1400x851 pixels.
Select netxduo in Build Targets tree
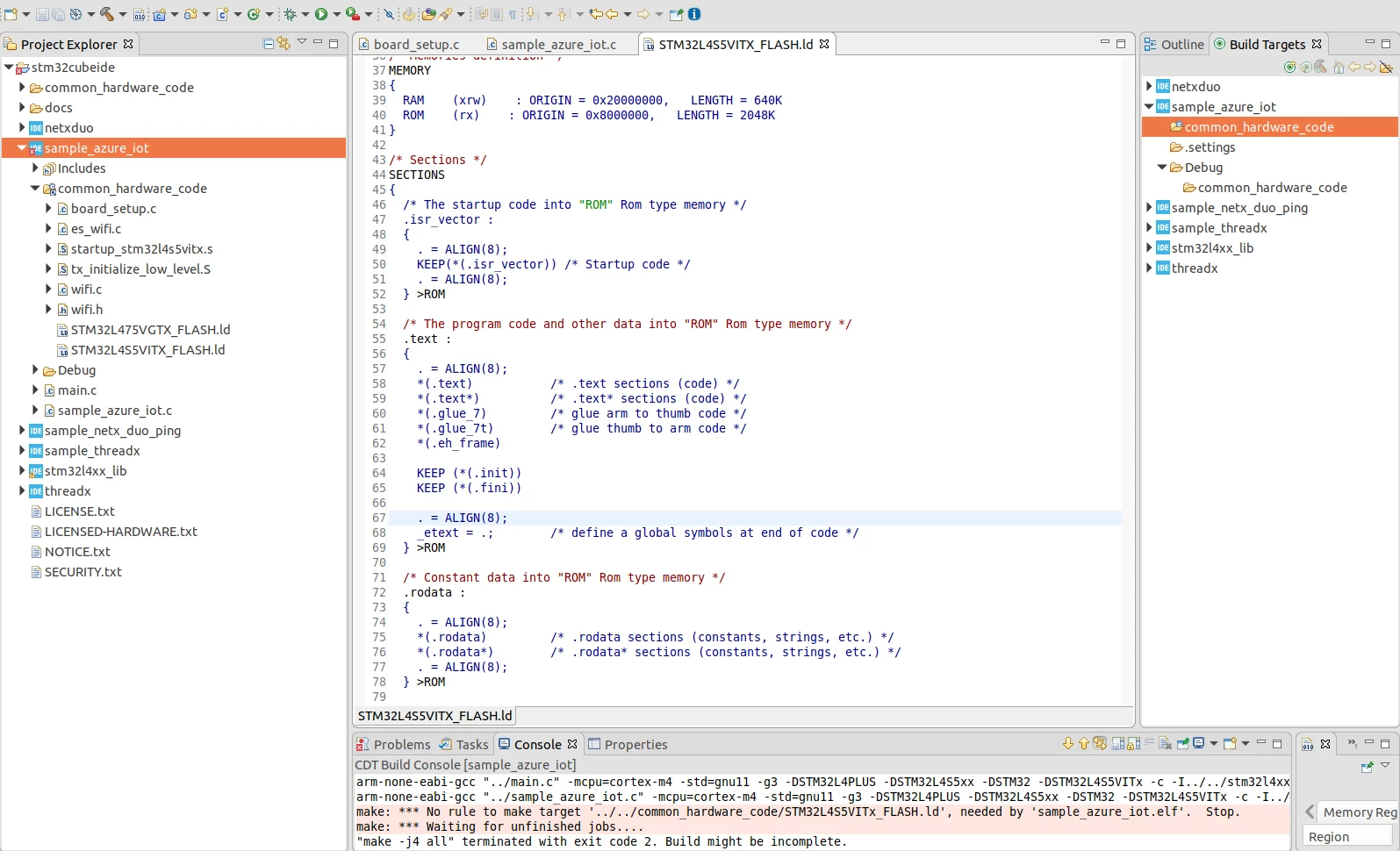[1195, 87]
